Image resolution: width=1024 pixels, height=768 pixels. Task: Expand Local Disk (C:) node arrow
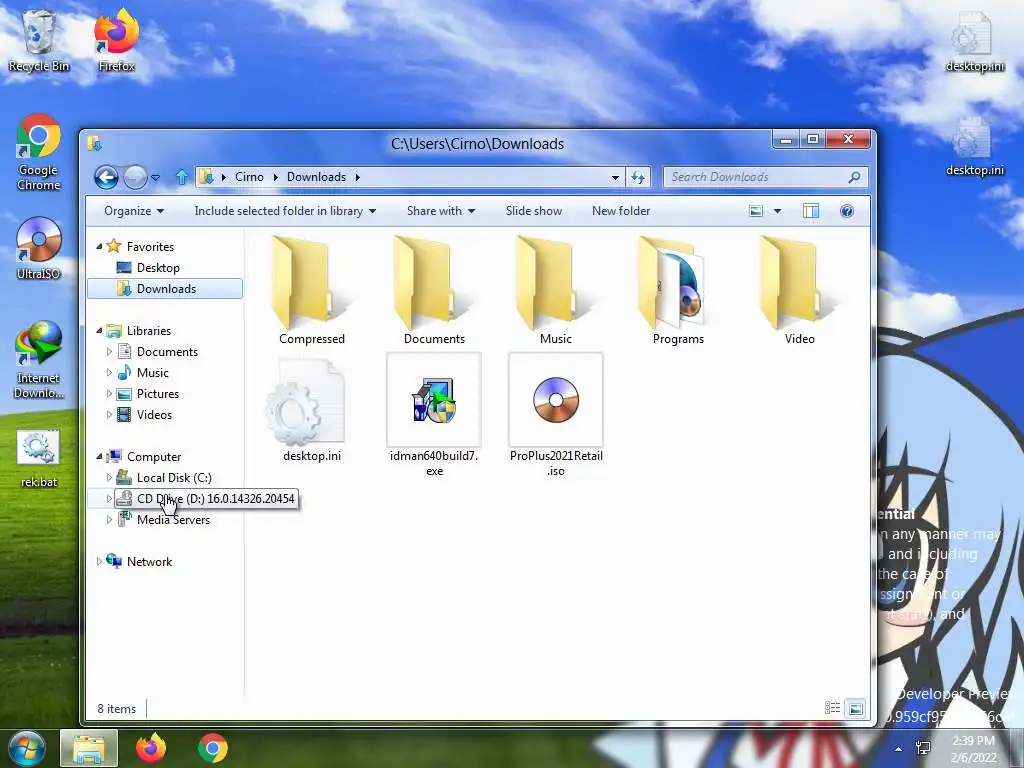click(x=109, y=477)
